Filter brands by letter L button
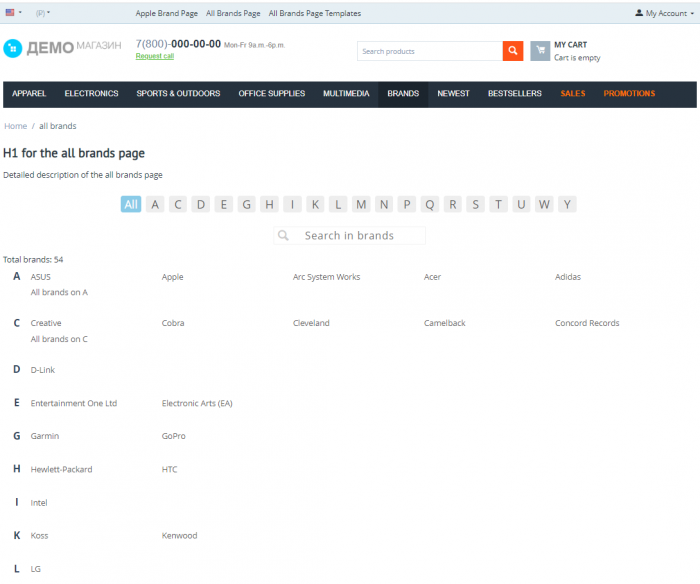 (x=338, y=204)
